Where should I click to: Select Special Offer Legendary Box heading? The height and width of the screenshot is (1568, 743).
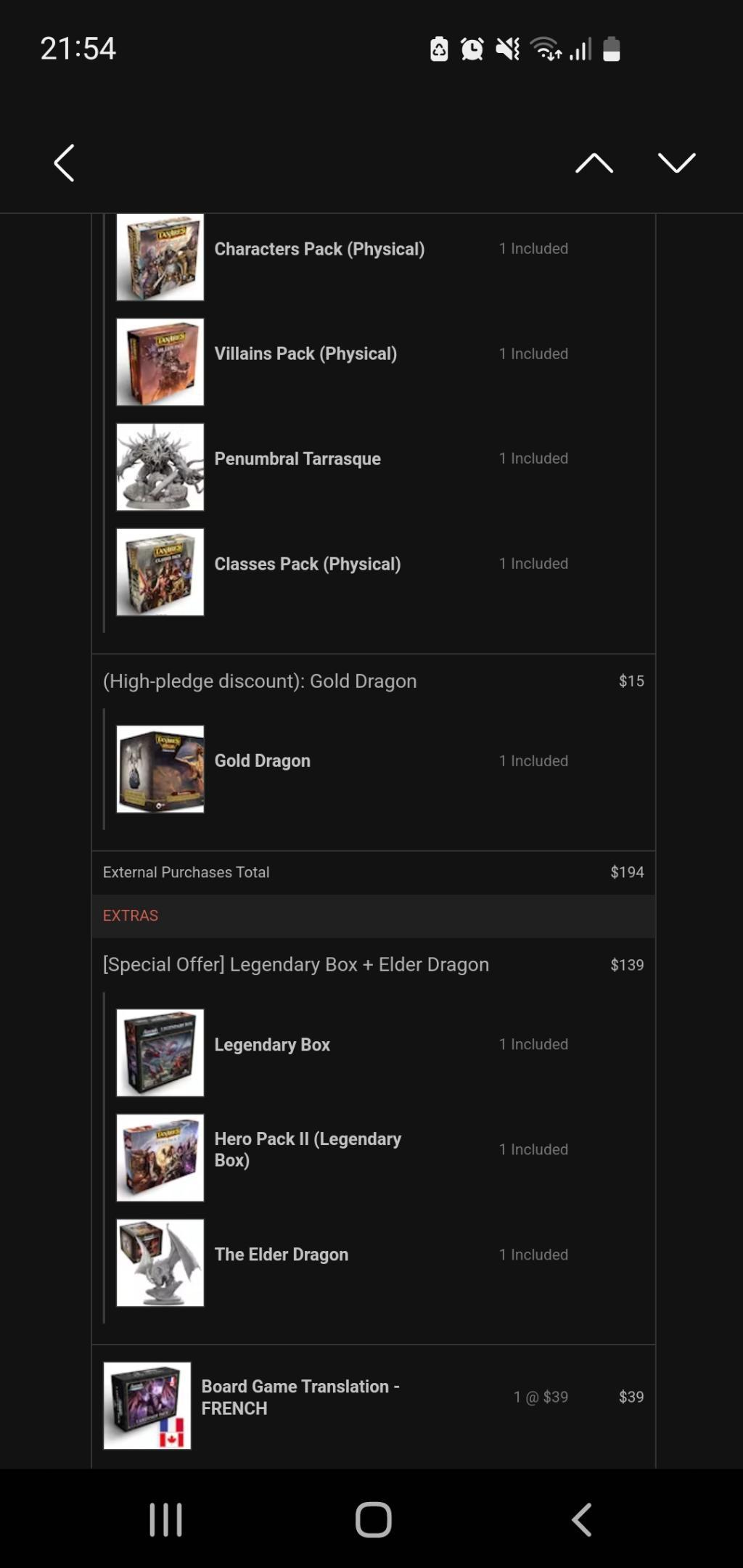(x=296, y=964)
